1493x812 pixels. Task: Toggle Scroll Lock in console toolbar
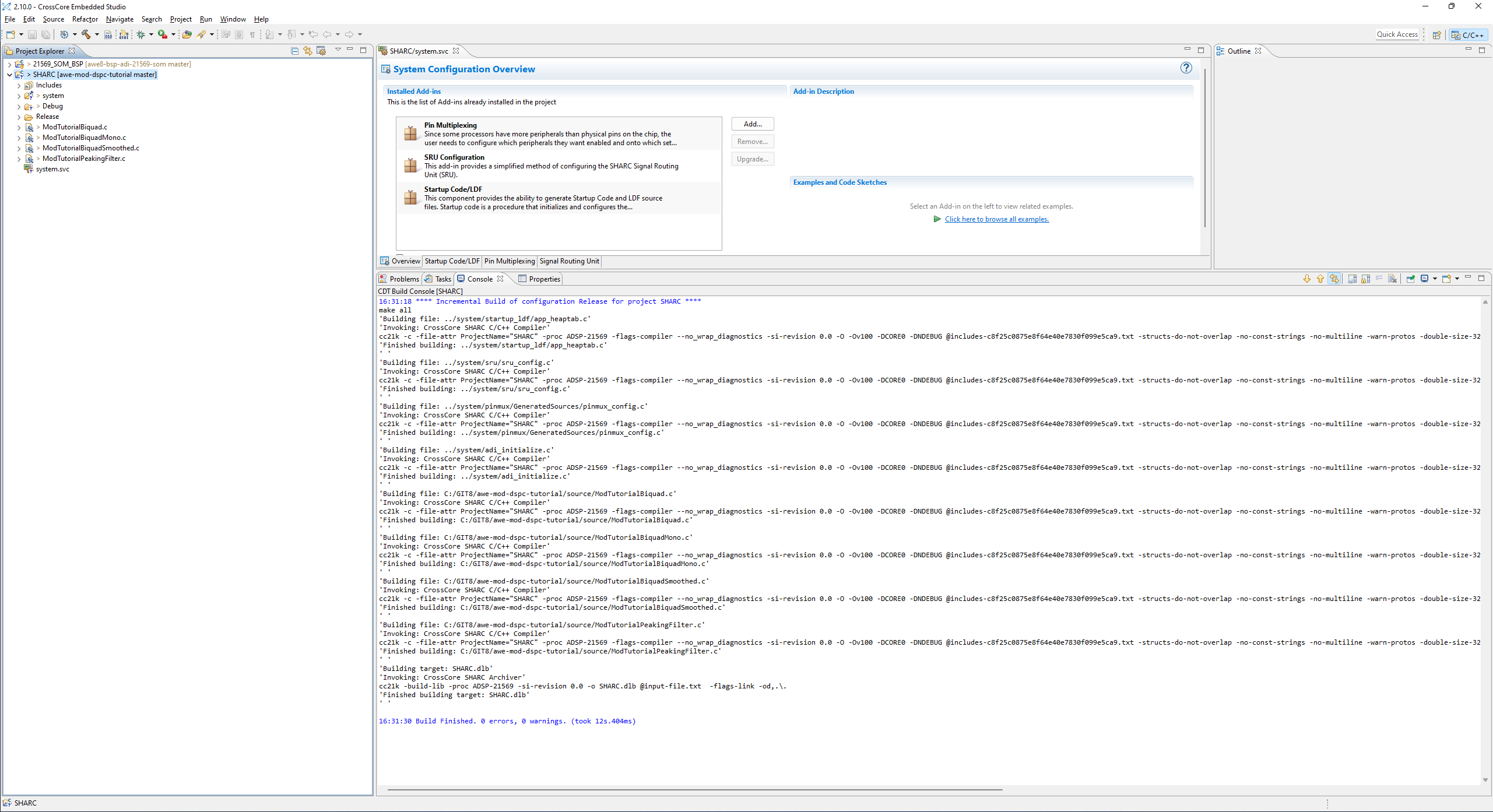click(1365, 279)
